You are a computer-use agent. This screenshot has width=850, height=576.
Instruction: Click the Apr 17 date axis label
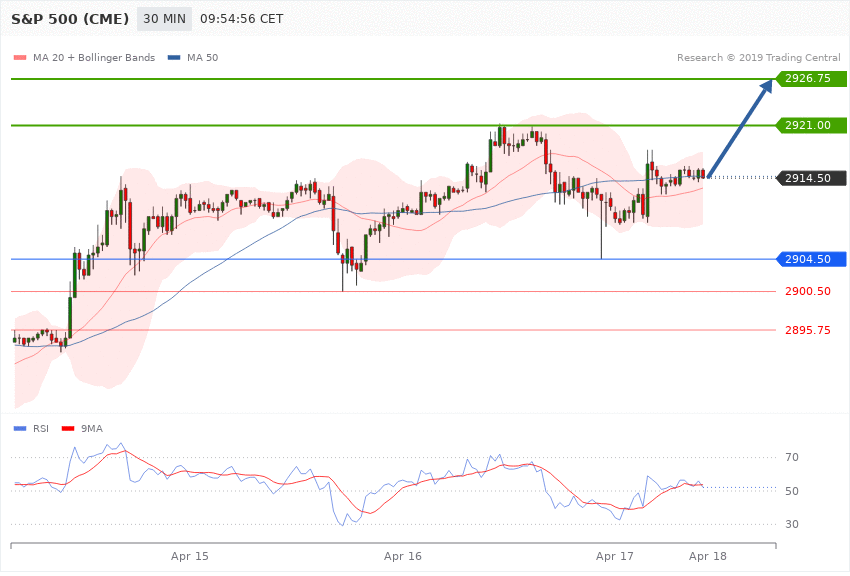(615, 556)
